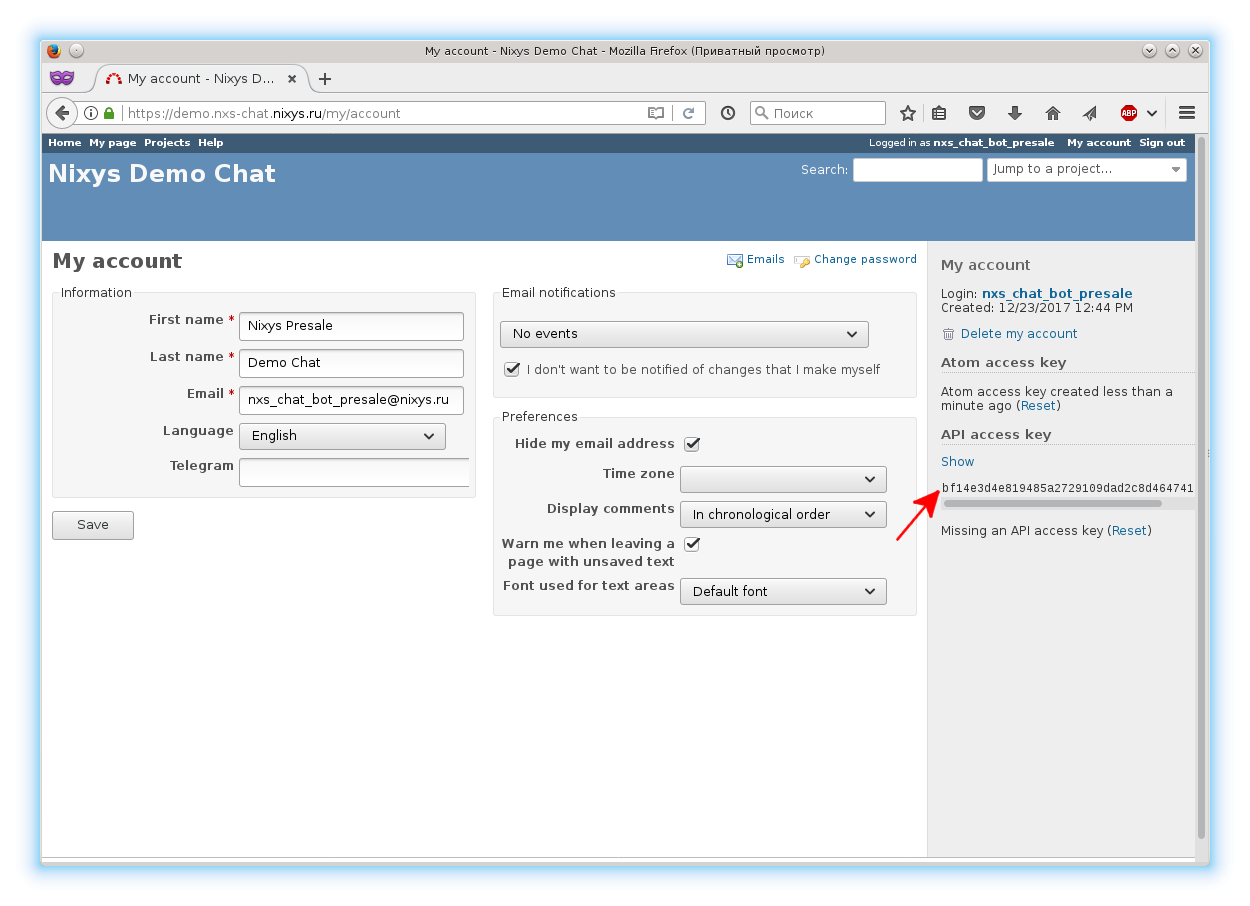Save the account settings

point(93,525)
